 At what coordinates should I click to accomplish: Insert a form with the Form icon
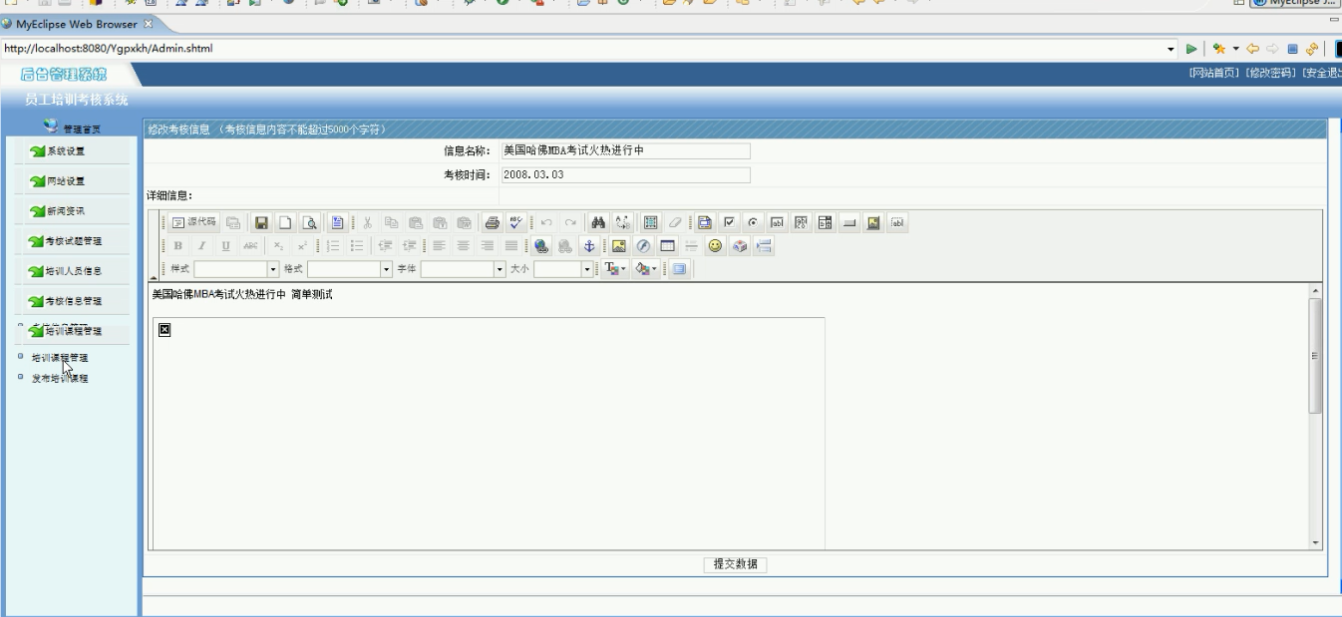tap(704, 222)
